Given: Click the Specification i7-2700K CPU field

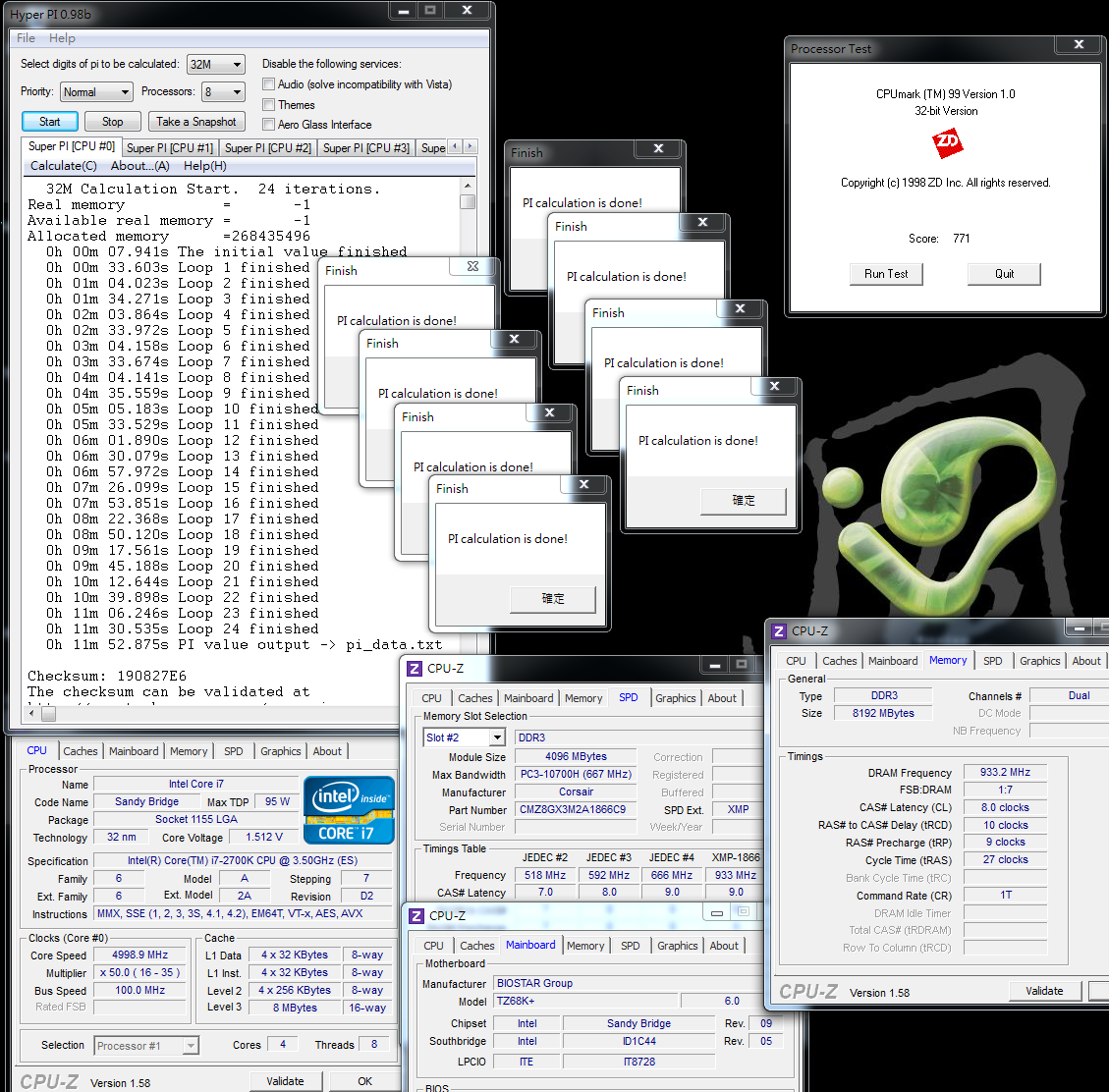Looking at the screenshot, I should (243, 860).
